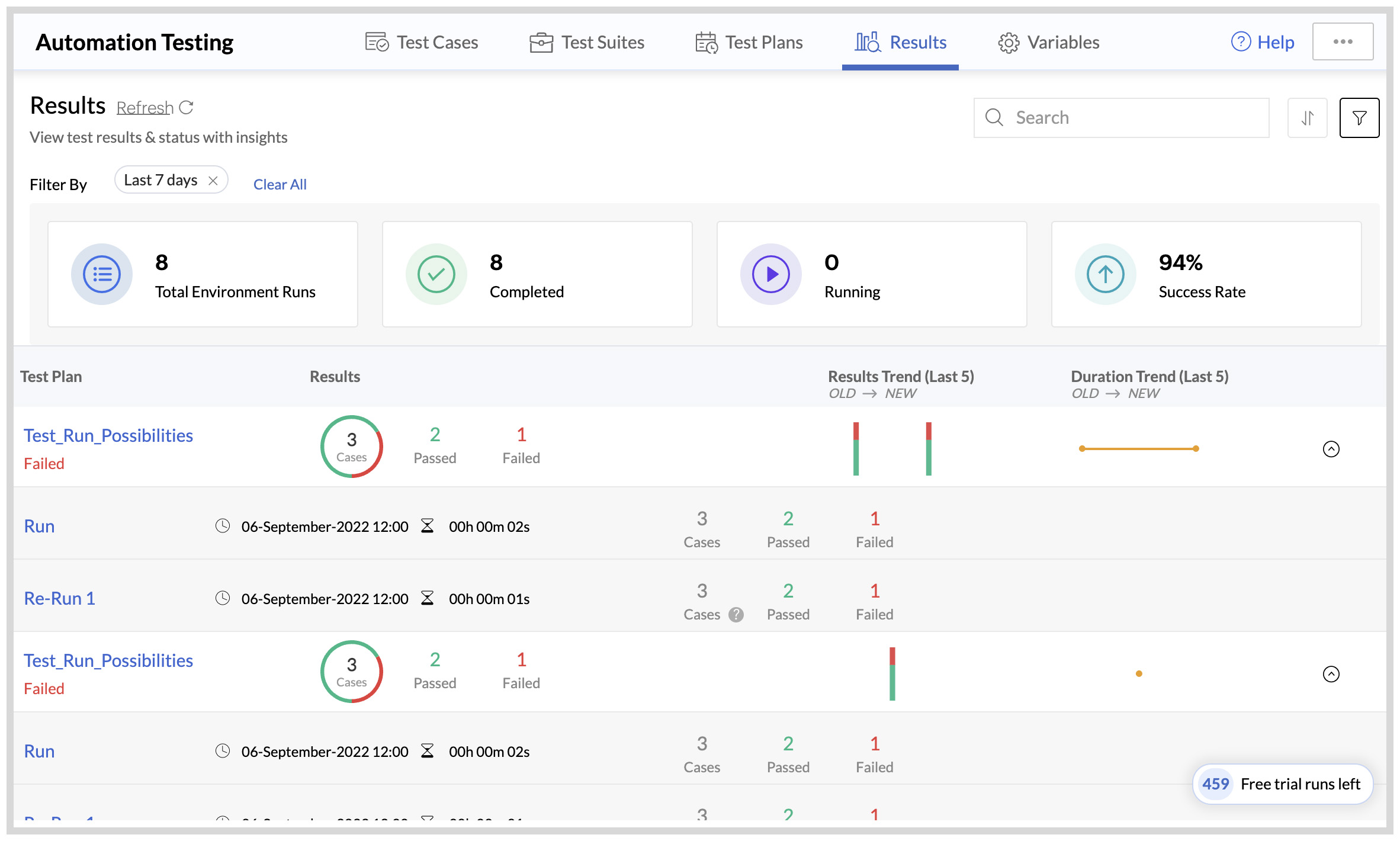Collapse the first Test_Run_Possibilities row
This screenshot has height=841, width=1400.
(1331, 449)
